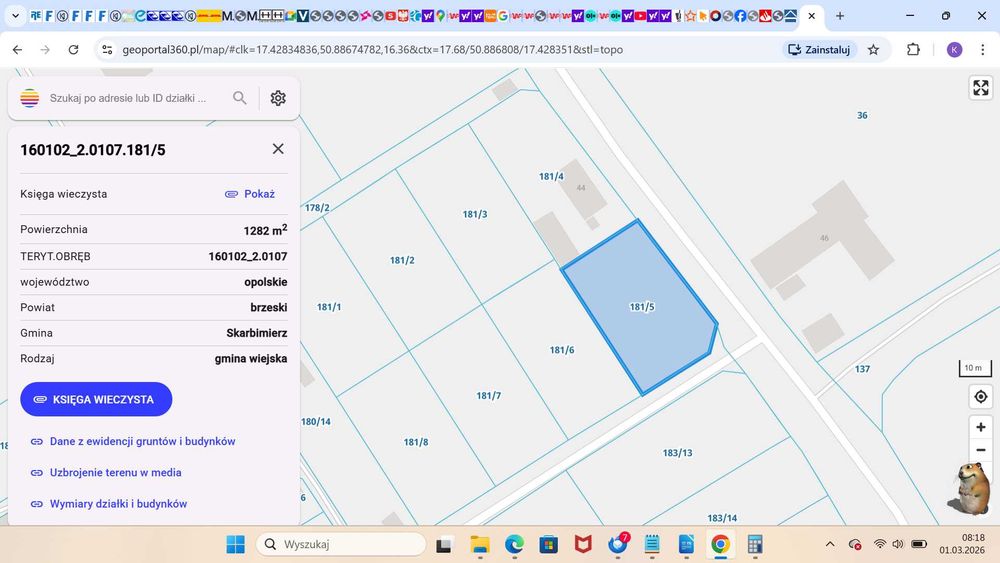Center map on my location
Screen dimensions: 1000x563
click(981, 397)
